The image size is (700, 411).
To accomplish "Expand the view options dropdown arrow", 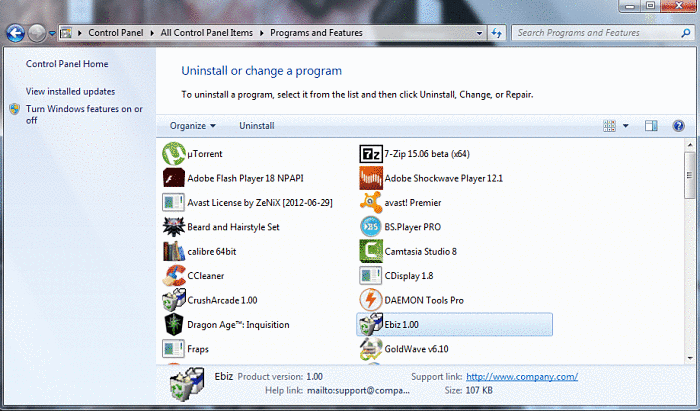I will [625, 126].
